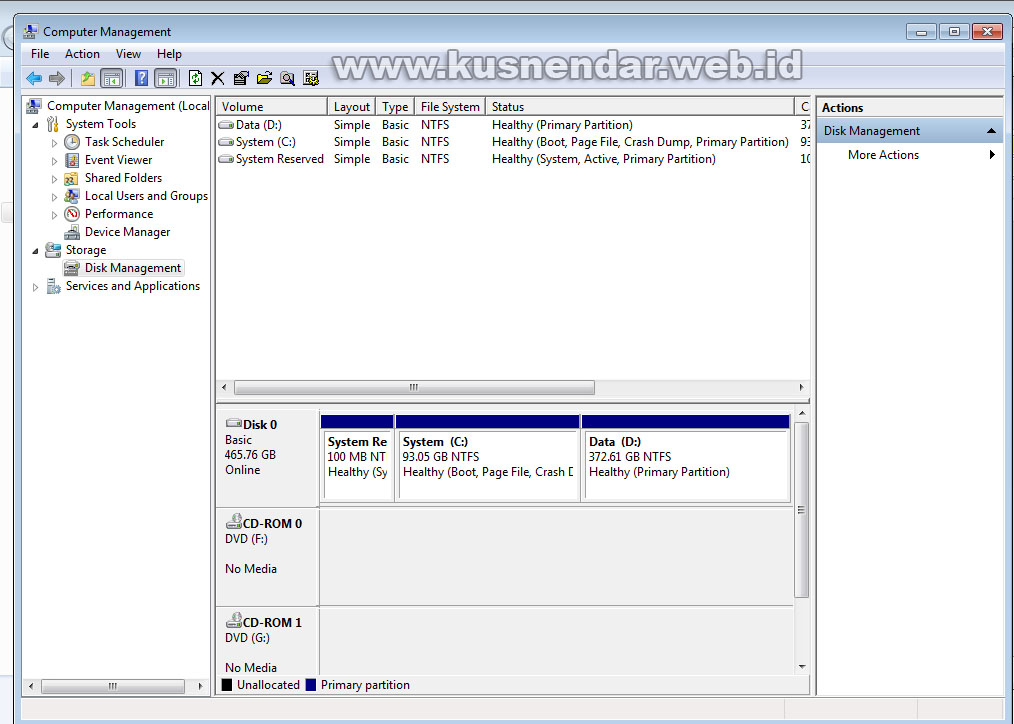Image resolution: width=1014 pixels, height=724 pixels.
Task: Expand the Performance node
Action: coord(54,215)
